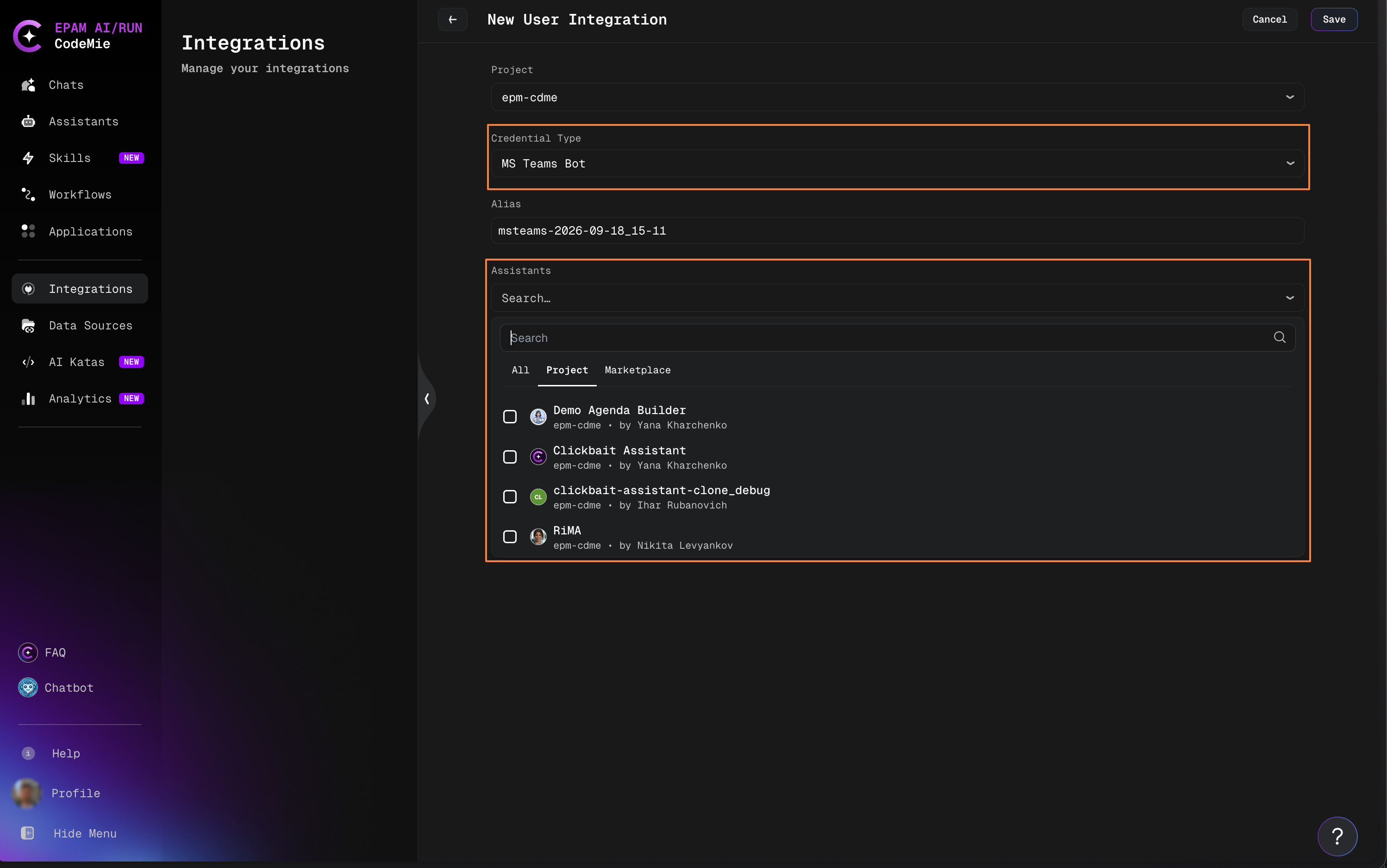Screen dimensions: 1387x868
Task: Click the Help info icon
Action: (28, 753)
